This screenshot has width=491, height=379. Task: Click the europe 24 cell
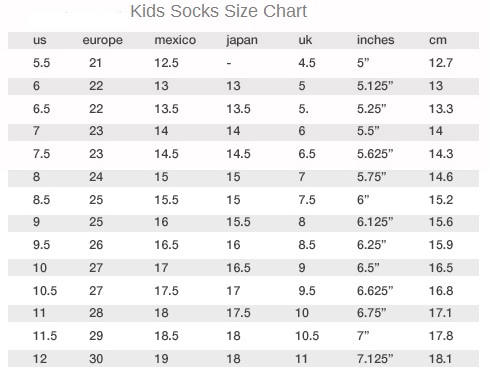(x=96, y=177)
